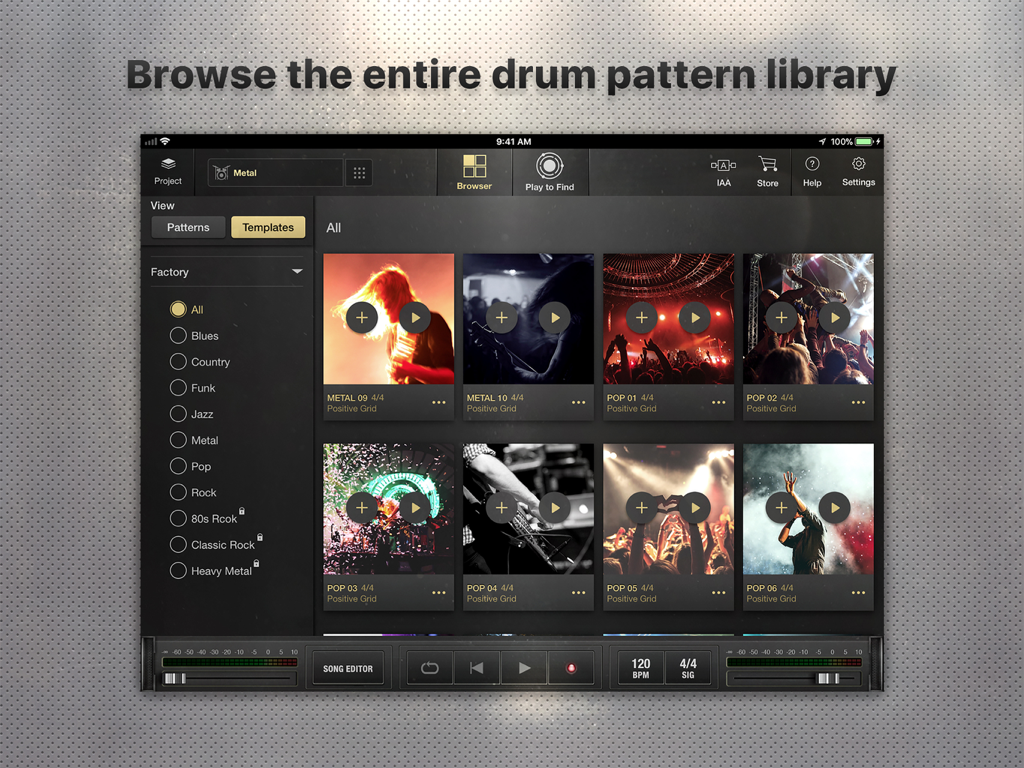Click the drum kit icon beside Metal
This screenshot has width=1024, height=768.
coord(221,172)
